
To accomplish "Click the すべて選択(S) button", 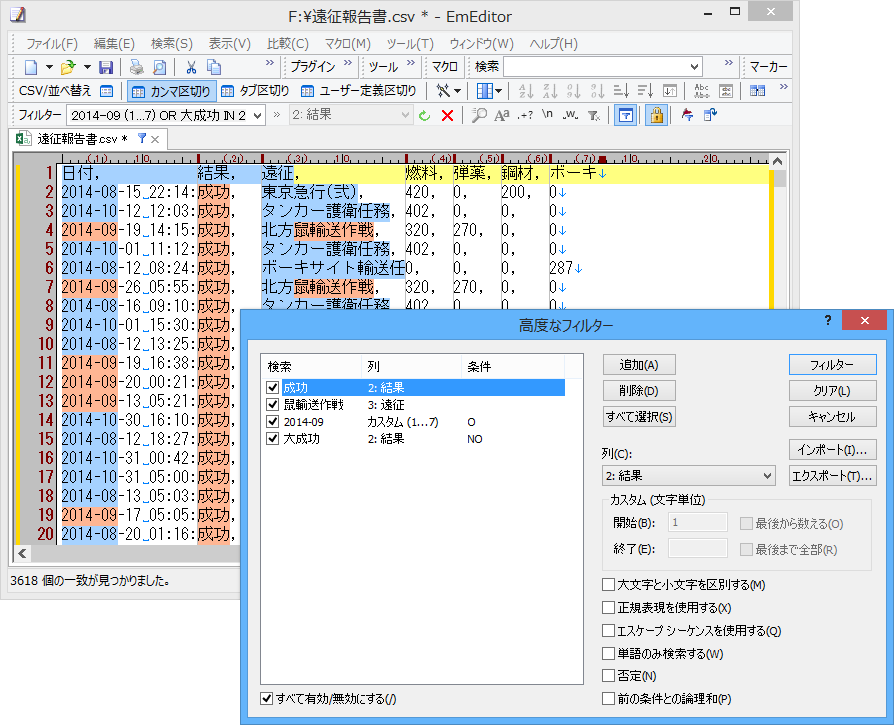I will pos(639,417).
